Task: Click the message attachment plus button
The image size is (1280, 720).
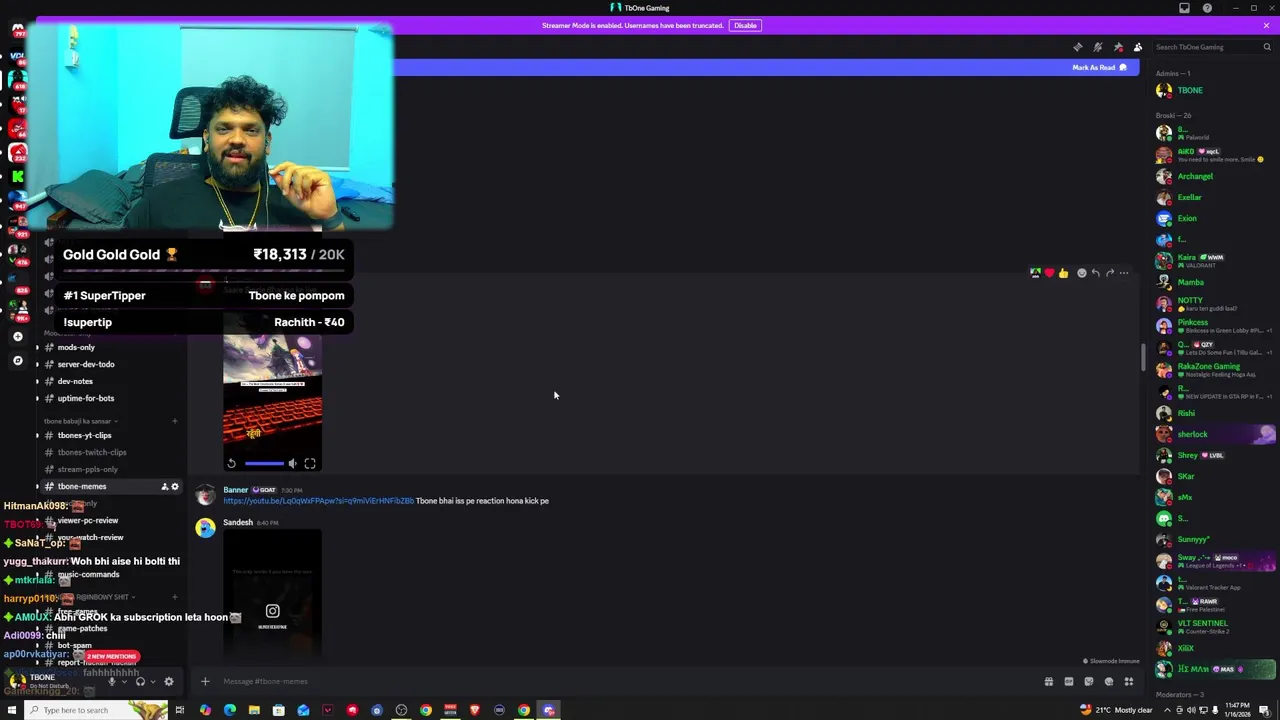Action: pyautogui.click(x=205, y=682)
